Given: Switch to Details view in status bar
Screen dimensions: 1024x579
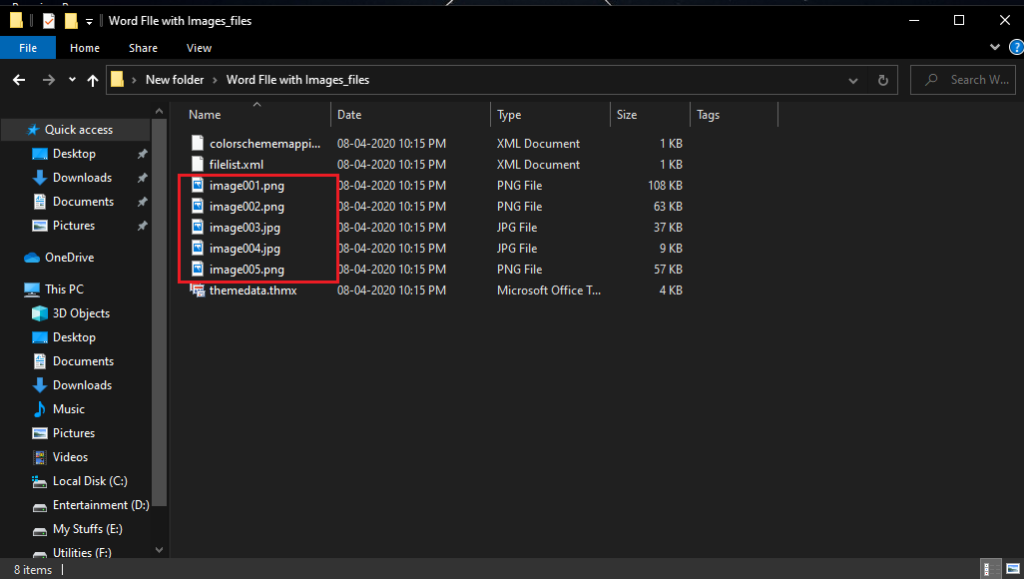Looking at the screenshot, I should [x=990, y=569].
